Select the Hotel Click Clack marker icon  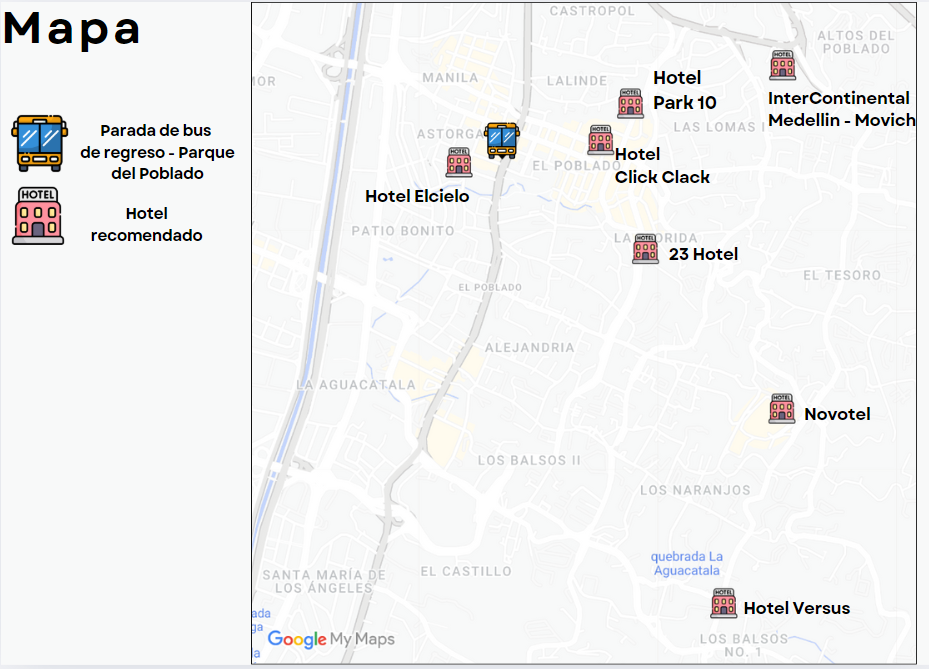601,140
